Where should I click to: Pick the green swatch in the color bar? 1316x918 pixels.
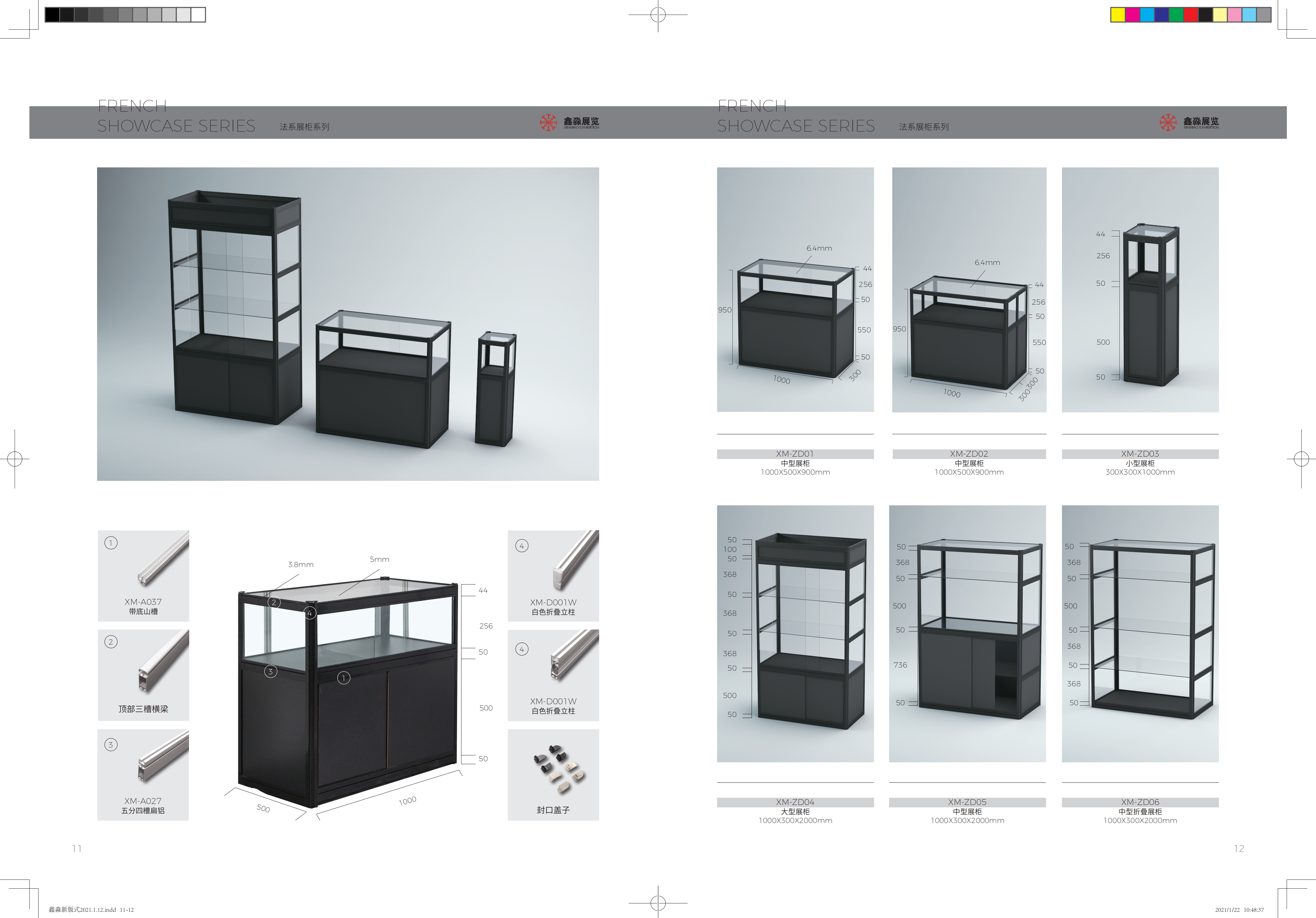(x=1176, y=15)
